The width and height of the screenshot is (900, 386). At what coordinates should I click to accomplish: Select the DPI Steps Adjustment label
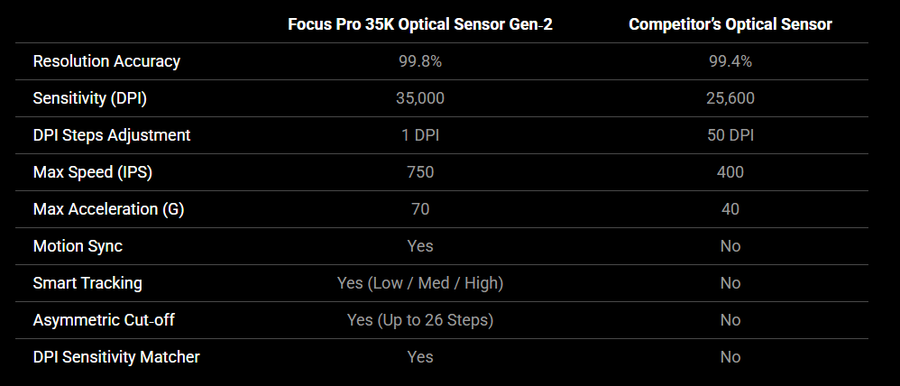coord(112,135)
